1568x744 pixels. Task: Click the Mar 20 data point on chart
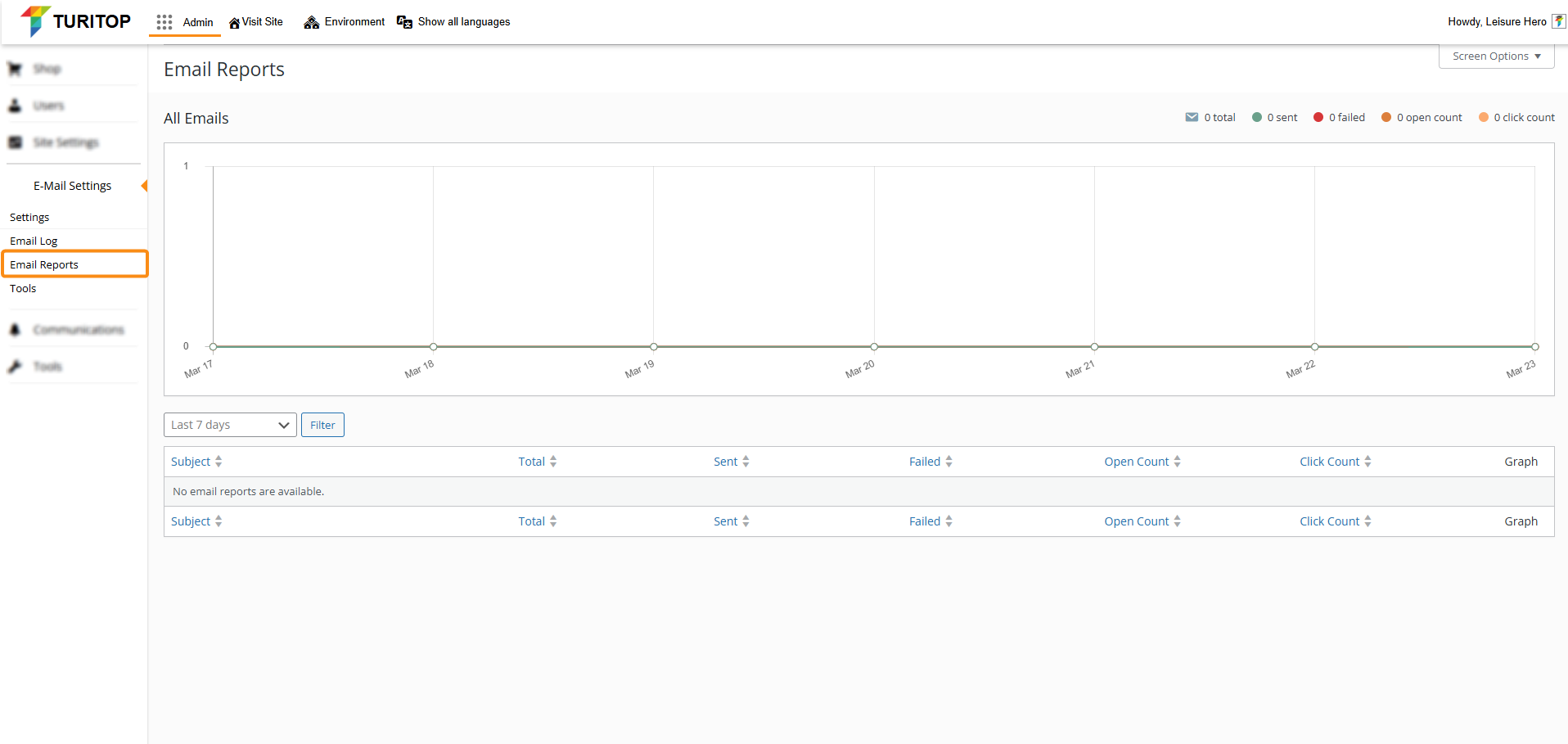coord(874,347)
